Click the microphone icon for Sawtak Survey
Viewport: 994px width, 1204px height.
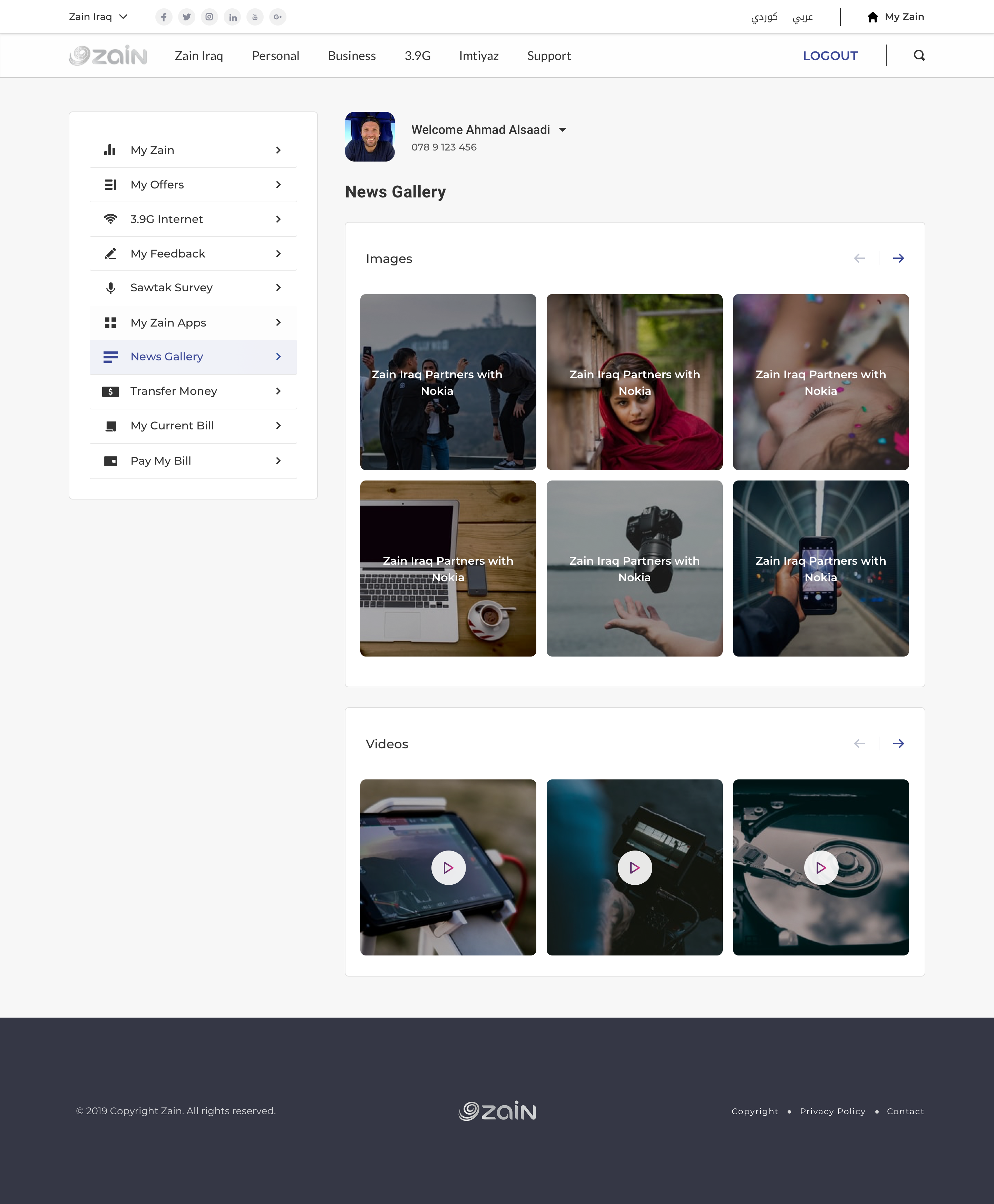110,288
